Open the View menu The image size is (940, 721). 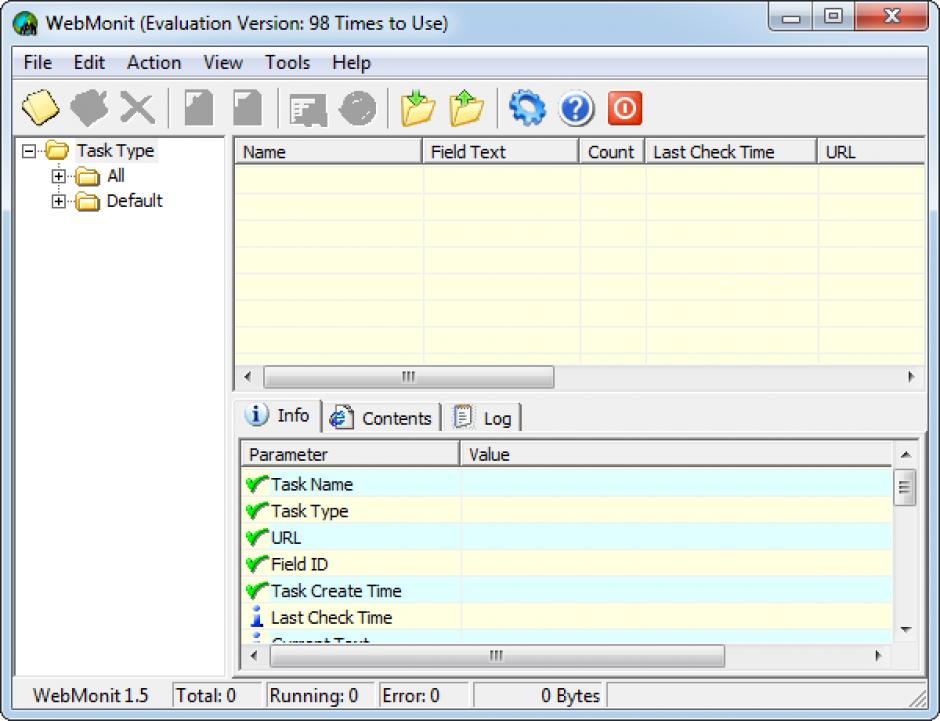[223, 62]
